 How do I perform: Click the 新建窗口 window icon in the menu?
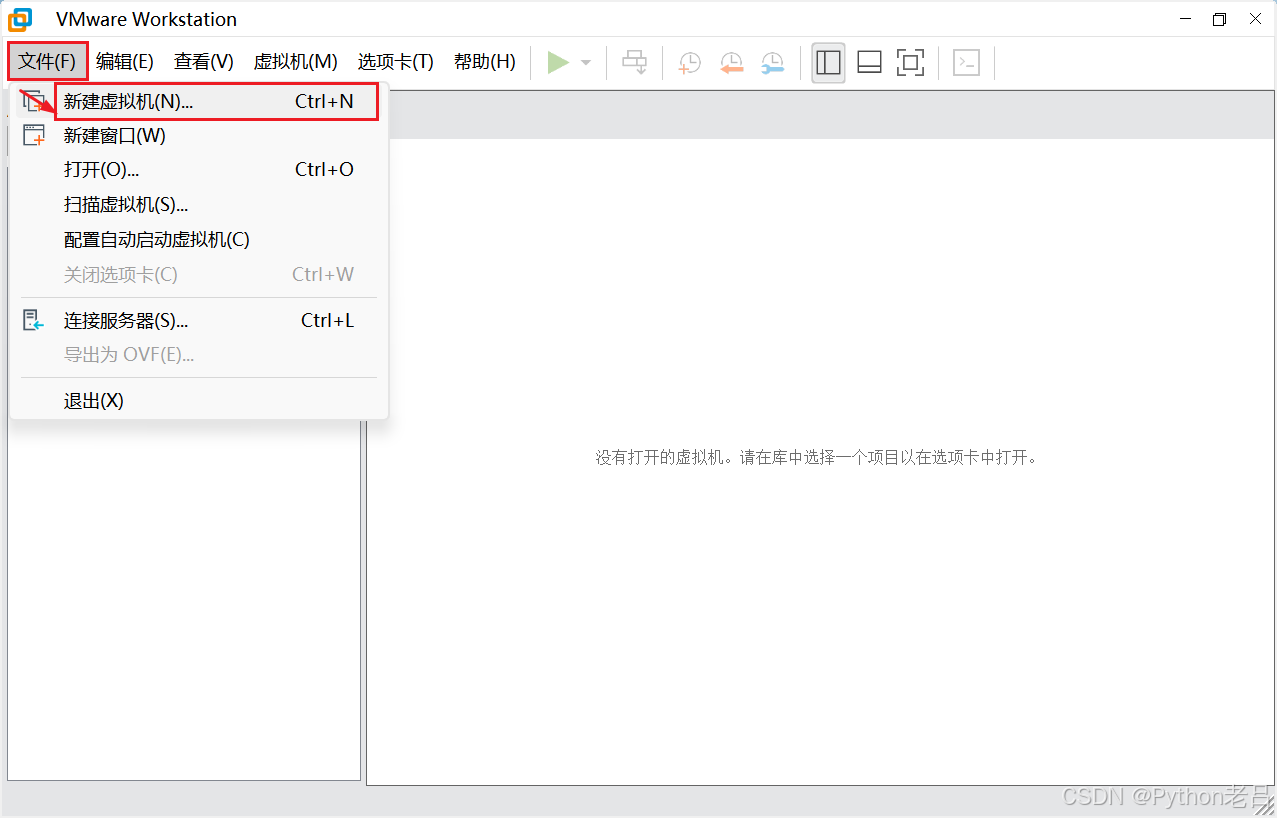coord(34,135)
